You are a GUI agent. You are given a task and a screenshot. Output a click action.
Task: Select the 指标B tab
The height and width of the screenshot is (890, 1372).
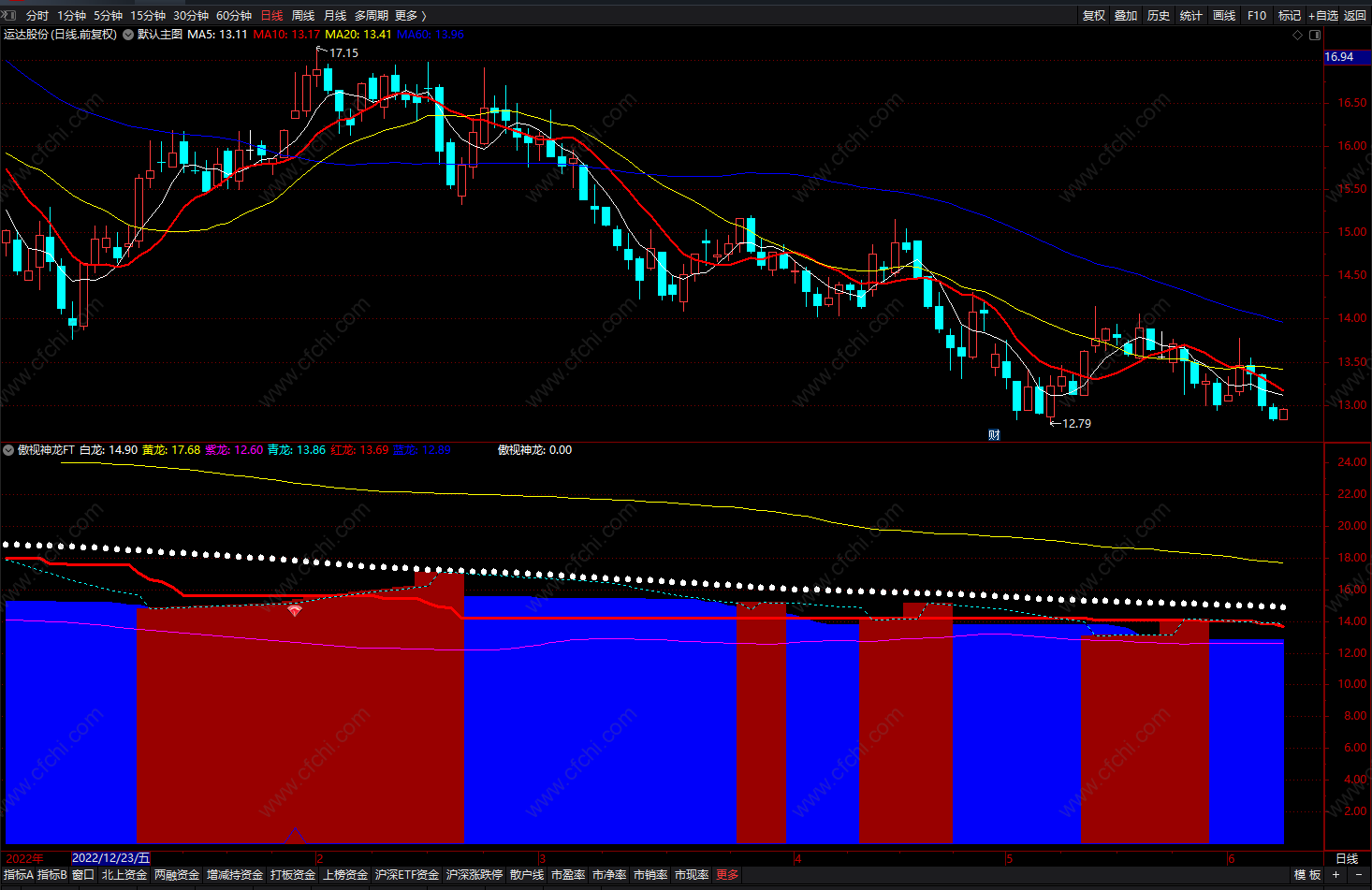[x=52, y=875]
